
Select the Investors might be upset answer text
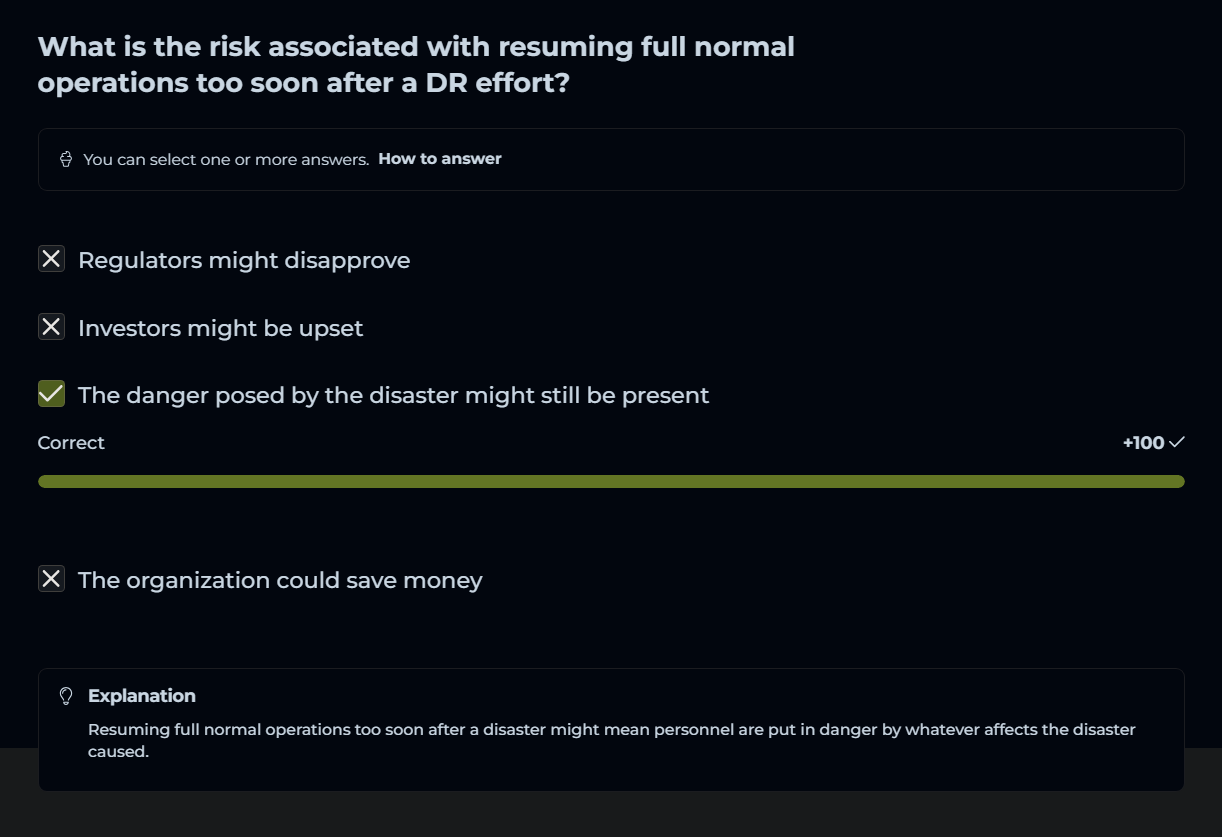pyautogui.click(x=220, y=328)
